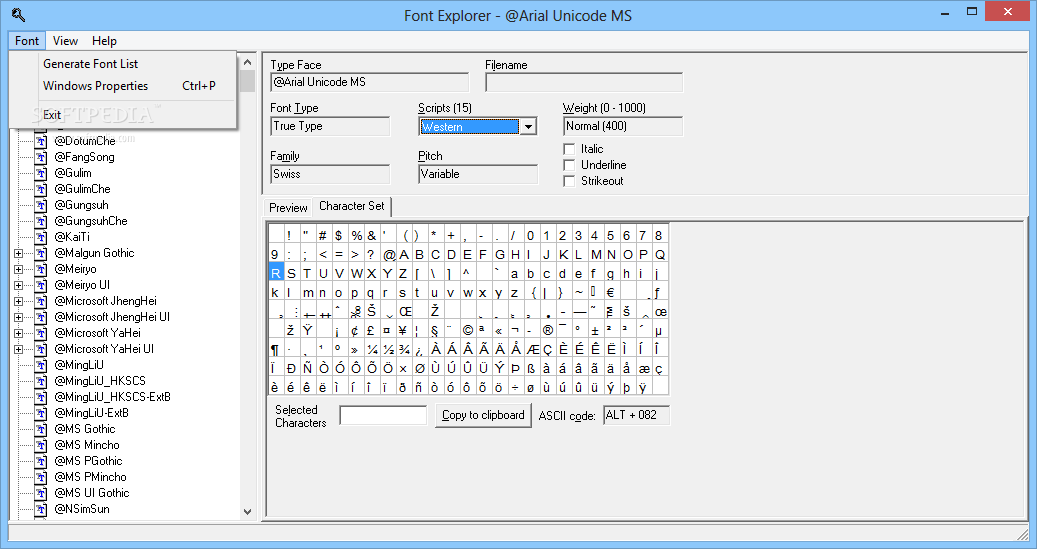Click the TrueType icon beside @MS Mincho
This screenshot has height=549, width=1037.
[x=41, y=445]
